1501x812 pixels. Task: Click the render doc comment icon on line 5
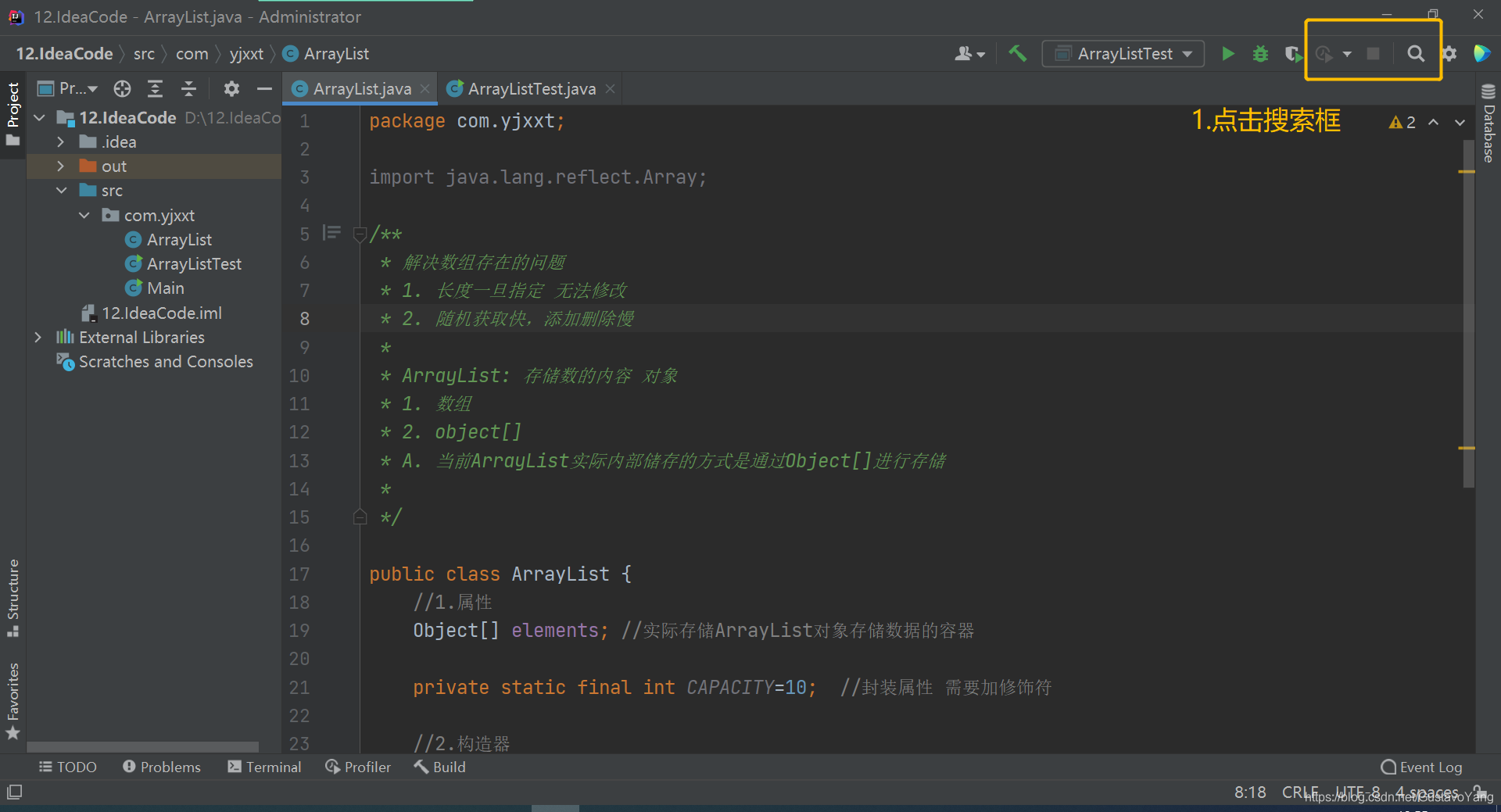click(x=331, y=233)
